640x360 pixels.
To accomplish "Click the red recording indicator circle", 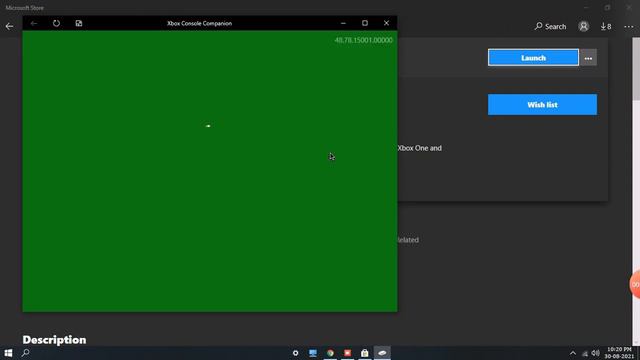I will coord(635,284).
